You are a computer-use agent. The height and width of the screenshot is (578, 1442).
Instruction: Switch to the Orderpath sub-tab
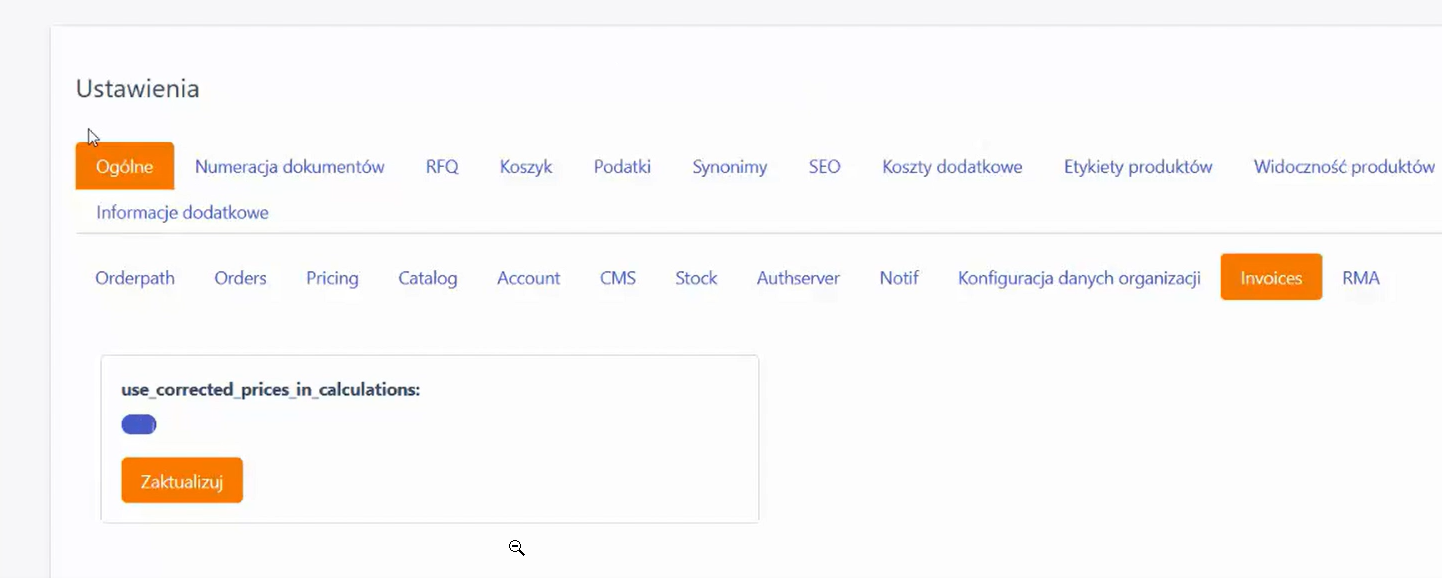pos(135,277)
